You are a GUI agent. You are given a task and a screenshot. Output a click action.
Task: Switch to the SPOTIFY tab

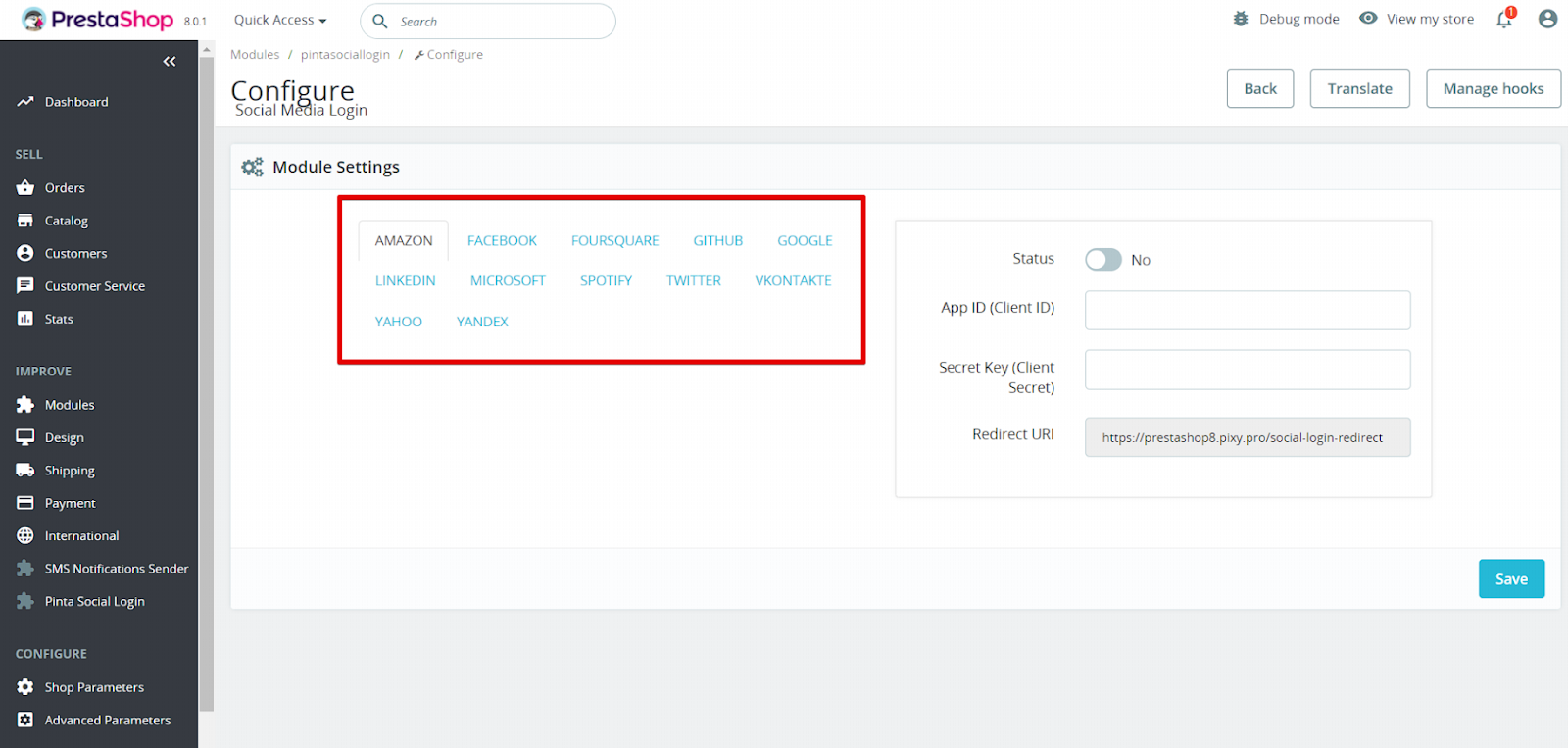[x=606, y=281]
